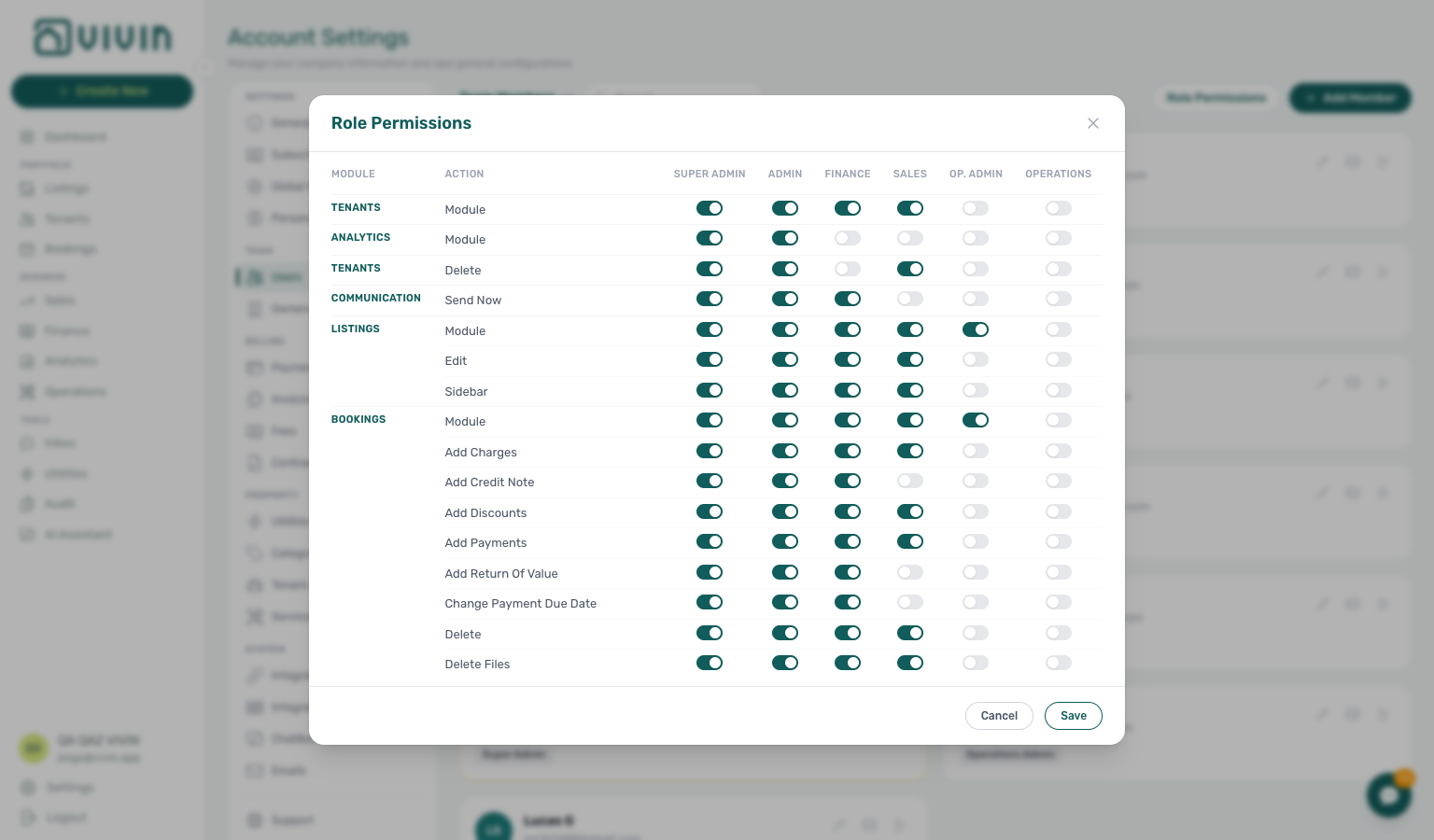Disable Add Charges for Sales

coord(910,451)
